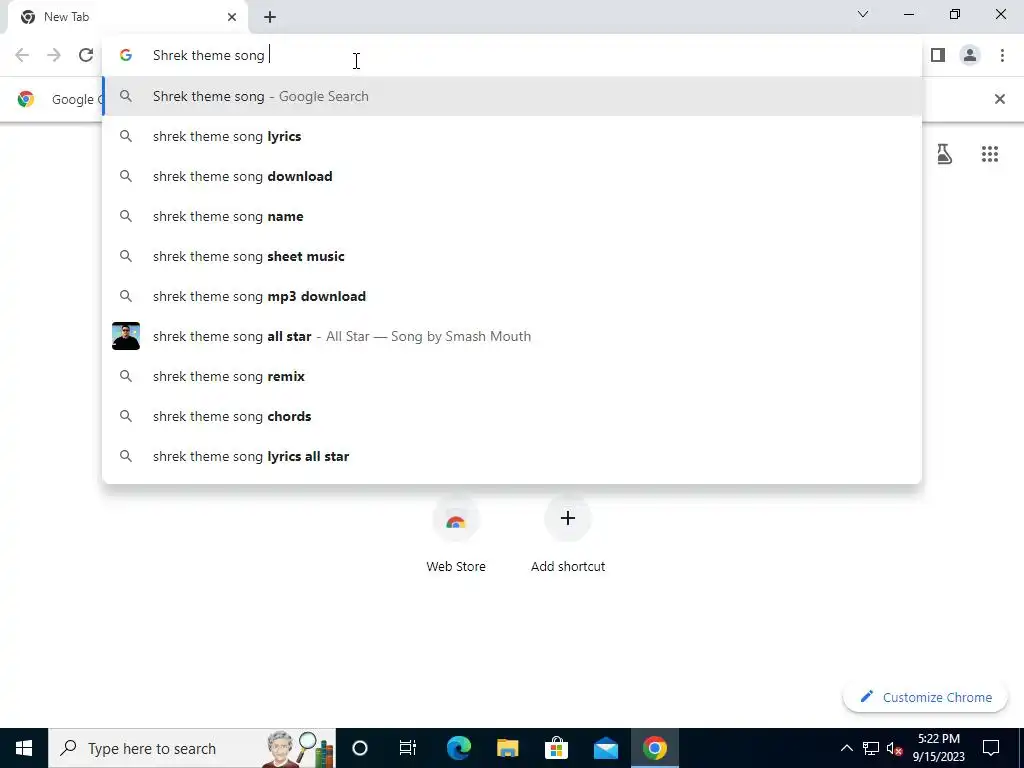Select 'Shrek theme song - Google Search' suggestion
Image resolution: width=1024 pixels, height=768 pixels.
coord(512,97)
